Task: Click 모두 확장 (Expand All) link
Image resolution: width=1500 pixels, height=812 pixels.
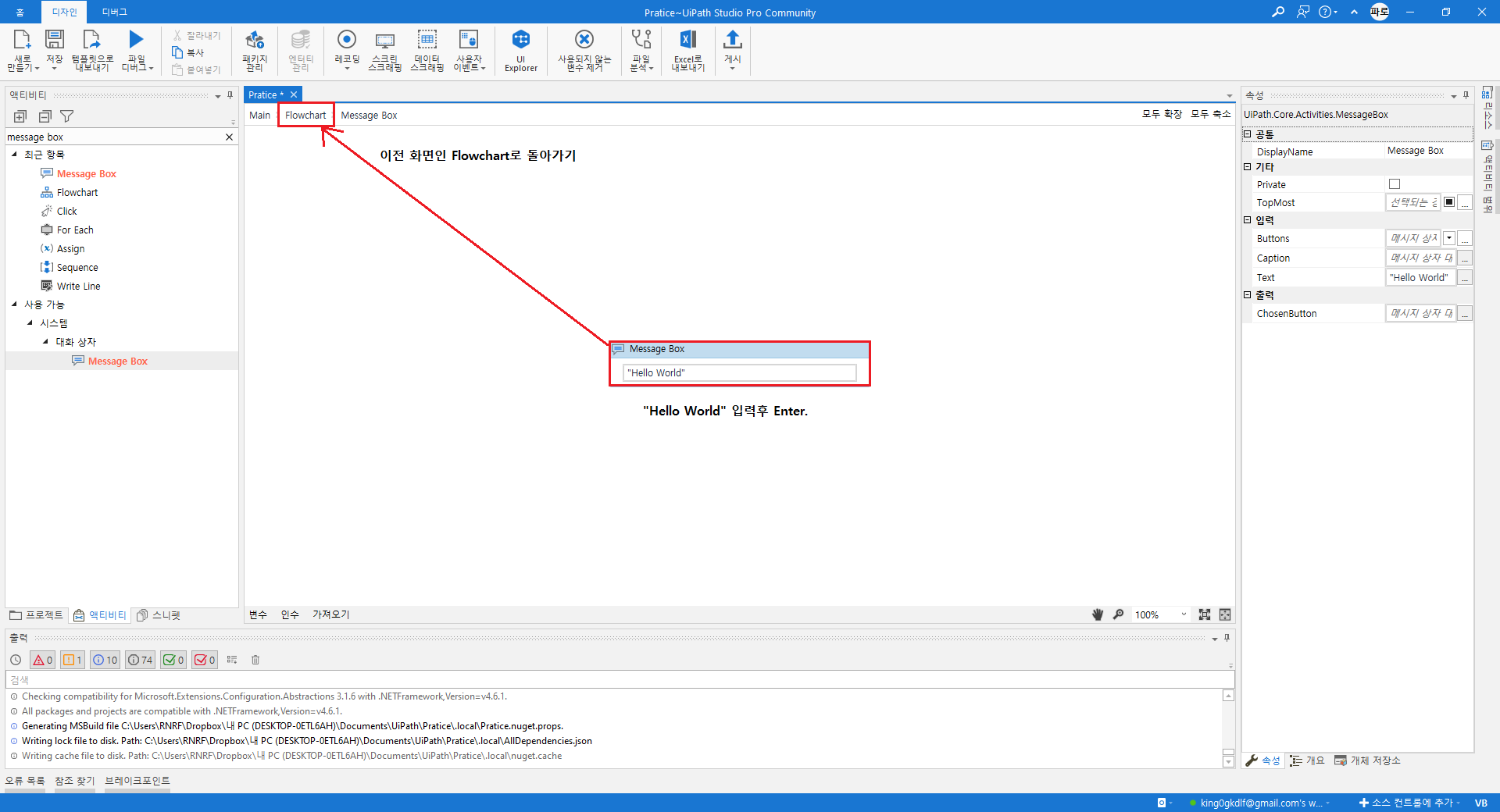Action: pos(1162,114)
